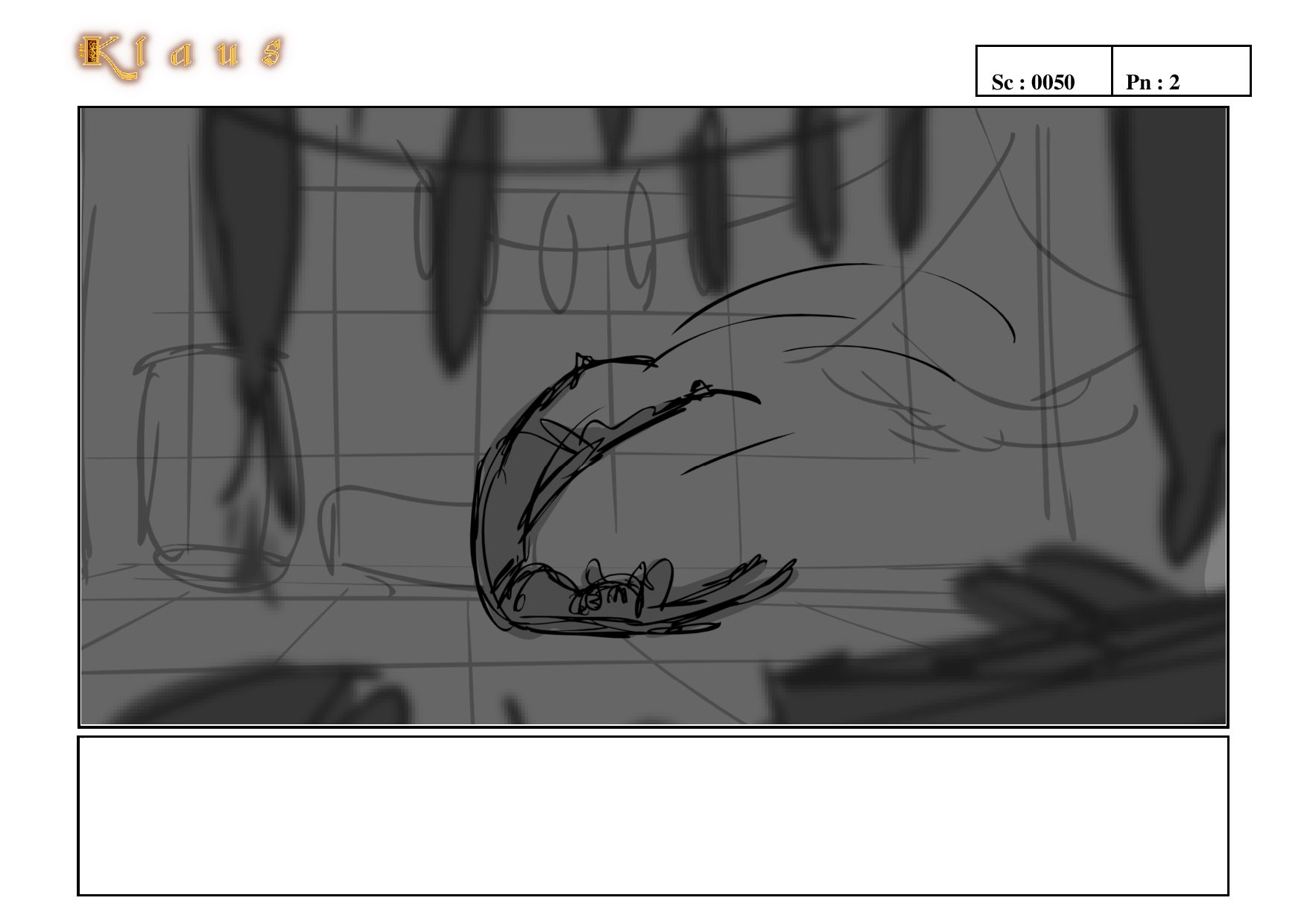The height and width of the screenshot is (924, 1307).
Task: Select the panel number cell 'Pn : 2'
Action: click(1181, 71)
